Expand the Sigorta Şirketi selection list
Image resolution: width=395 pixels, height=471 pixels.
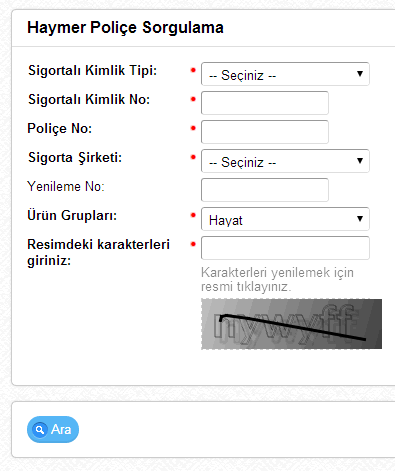pos(285,161)
